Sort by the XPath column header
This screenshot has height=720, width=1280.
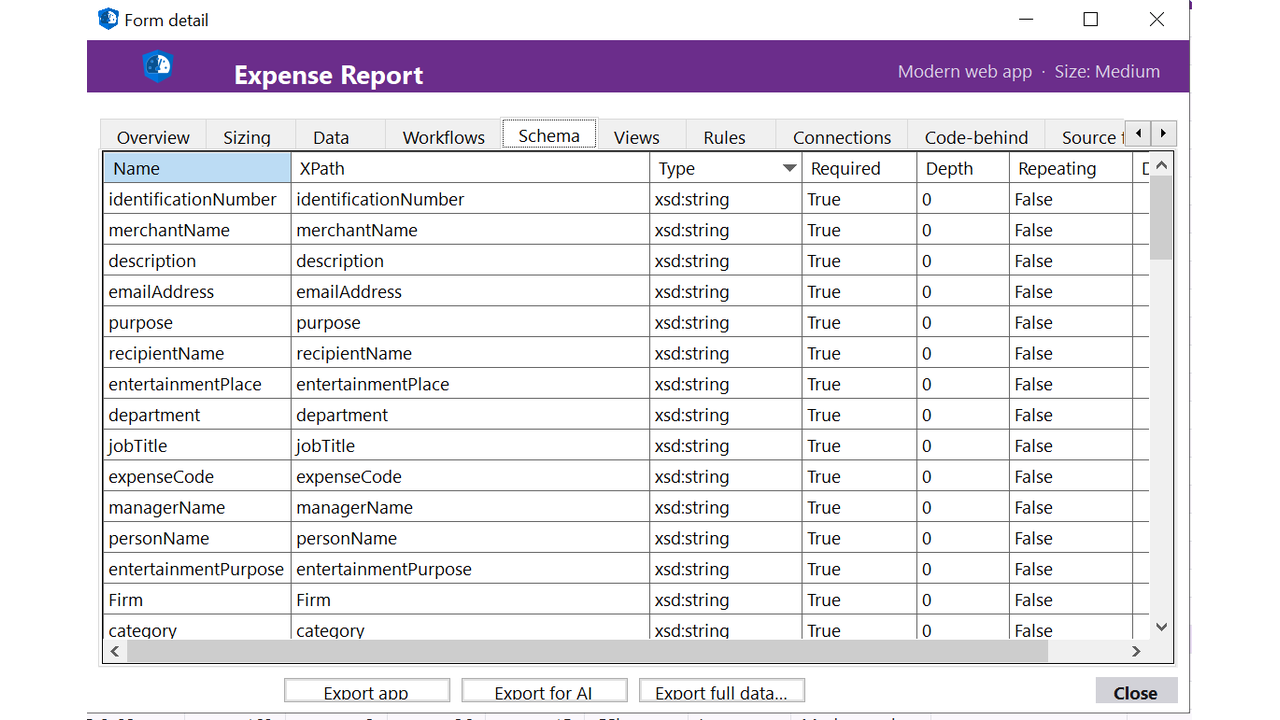470,168
